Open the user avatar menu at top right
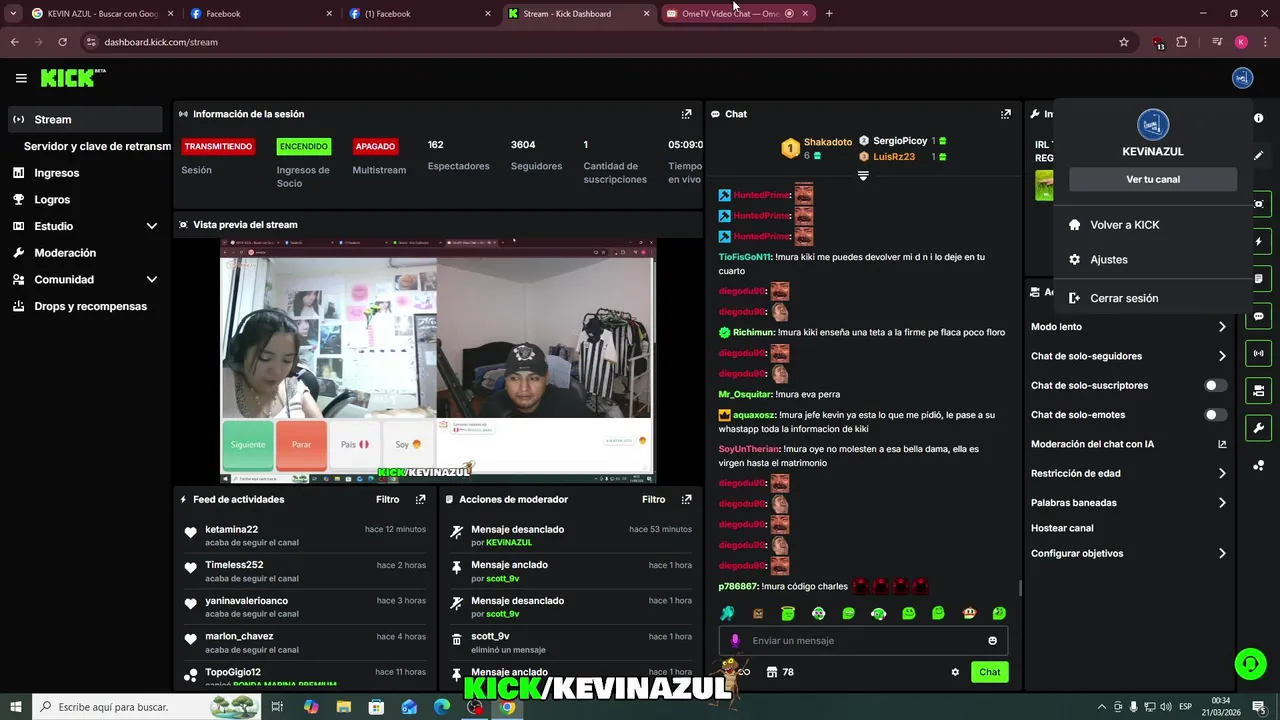This screenshot has height=720, width=1280. (1242, 78)
